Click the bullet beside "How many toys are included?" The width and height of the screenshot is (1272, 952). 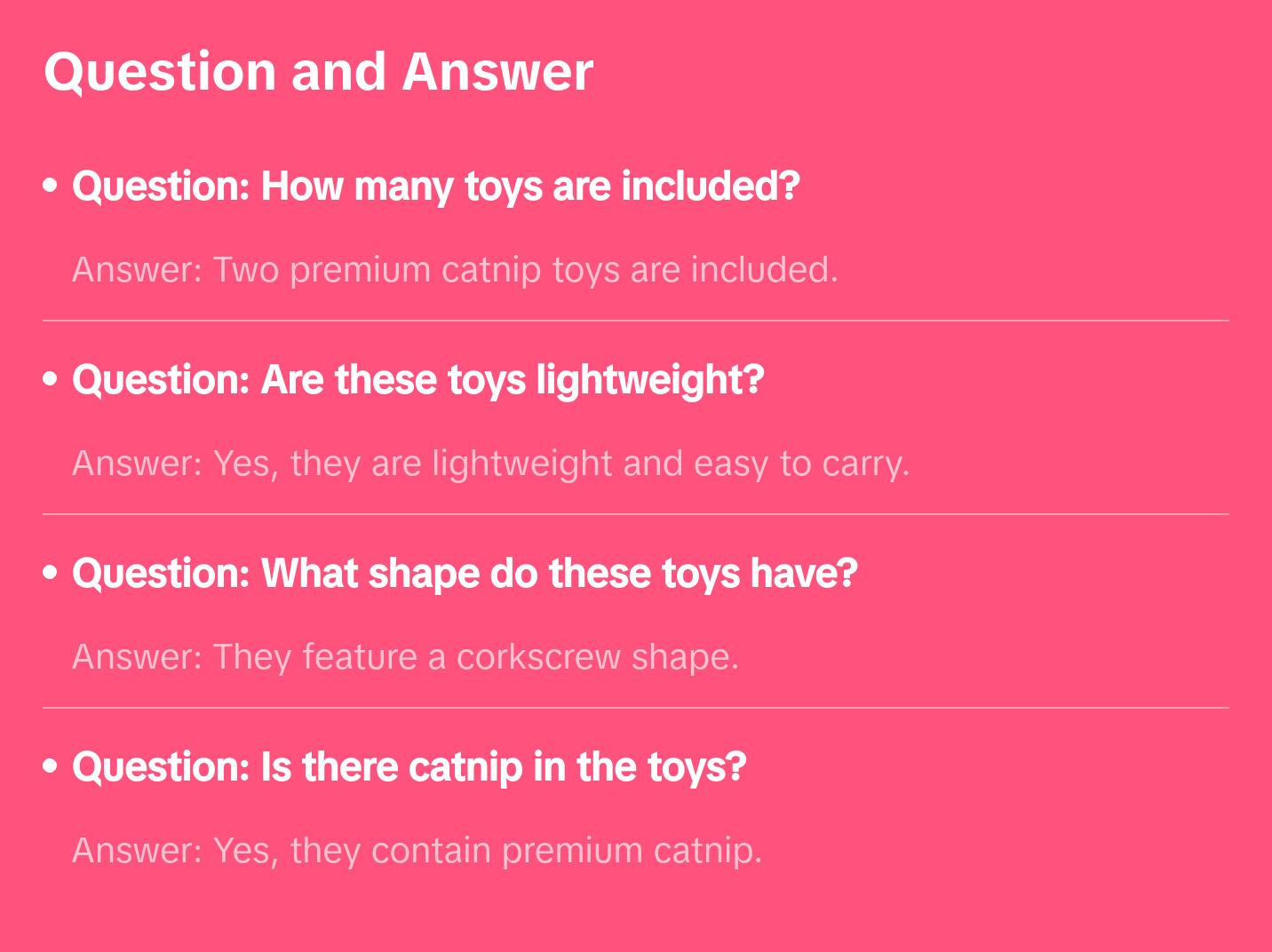(51, 186)
